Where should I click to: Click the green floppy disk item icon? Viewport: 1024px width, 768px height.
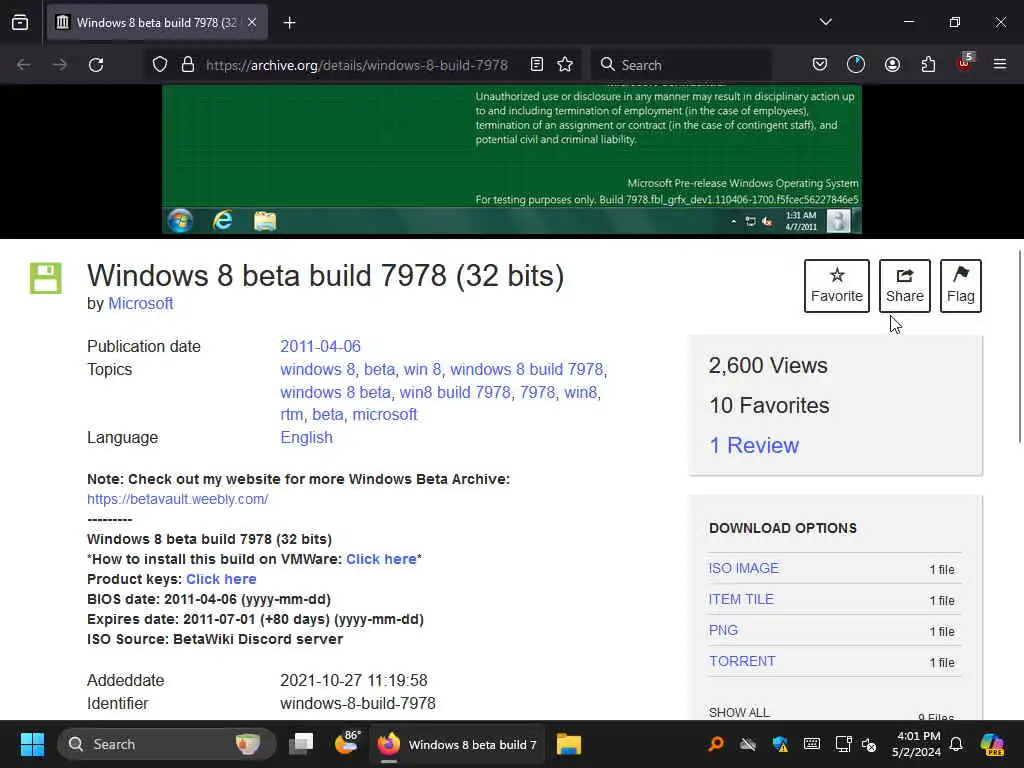(x=46, y=278)
